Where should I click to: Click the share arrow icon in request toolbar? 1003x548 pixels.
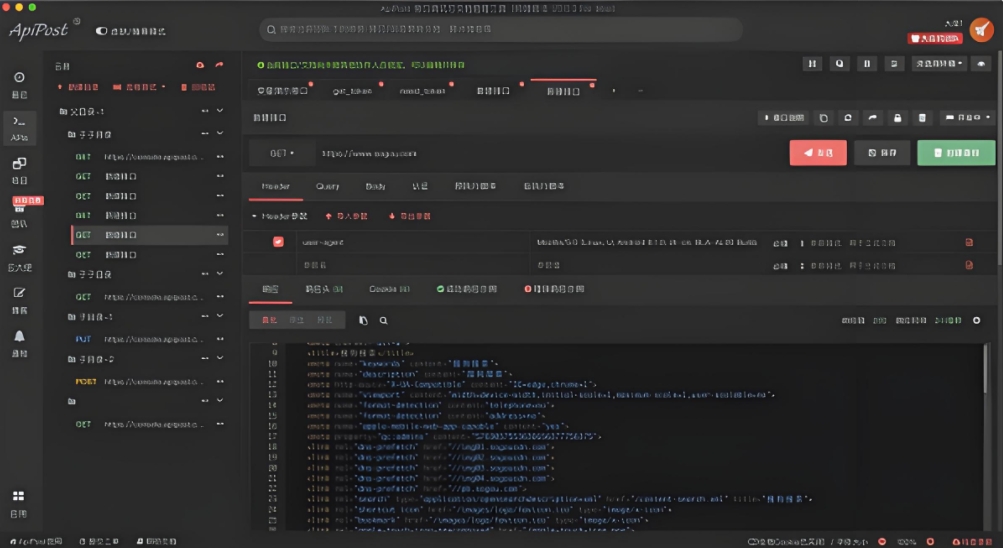point(873,118)
